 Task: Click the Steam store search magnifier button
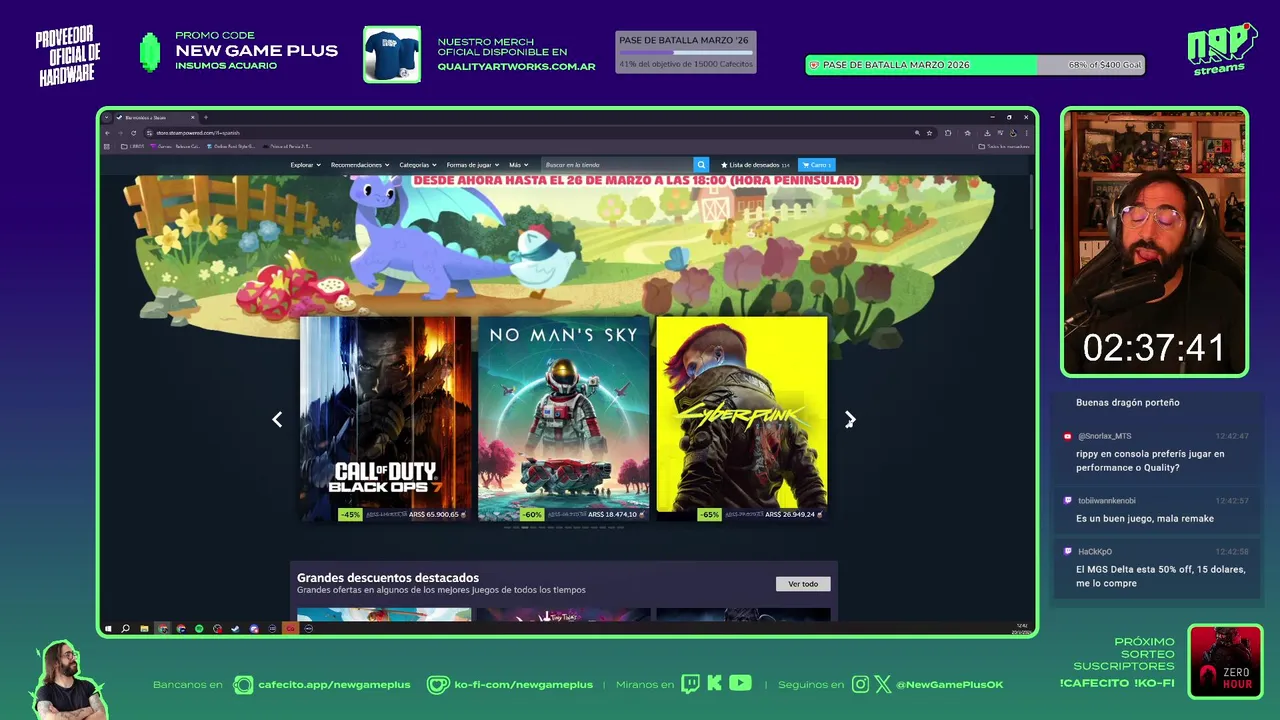coord(701,165)
